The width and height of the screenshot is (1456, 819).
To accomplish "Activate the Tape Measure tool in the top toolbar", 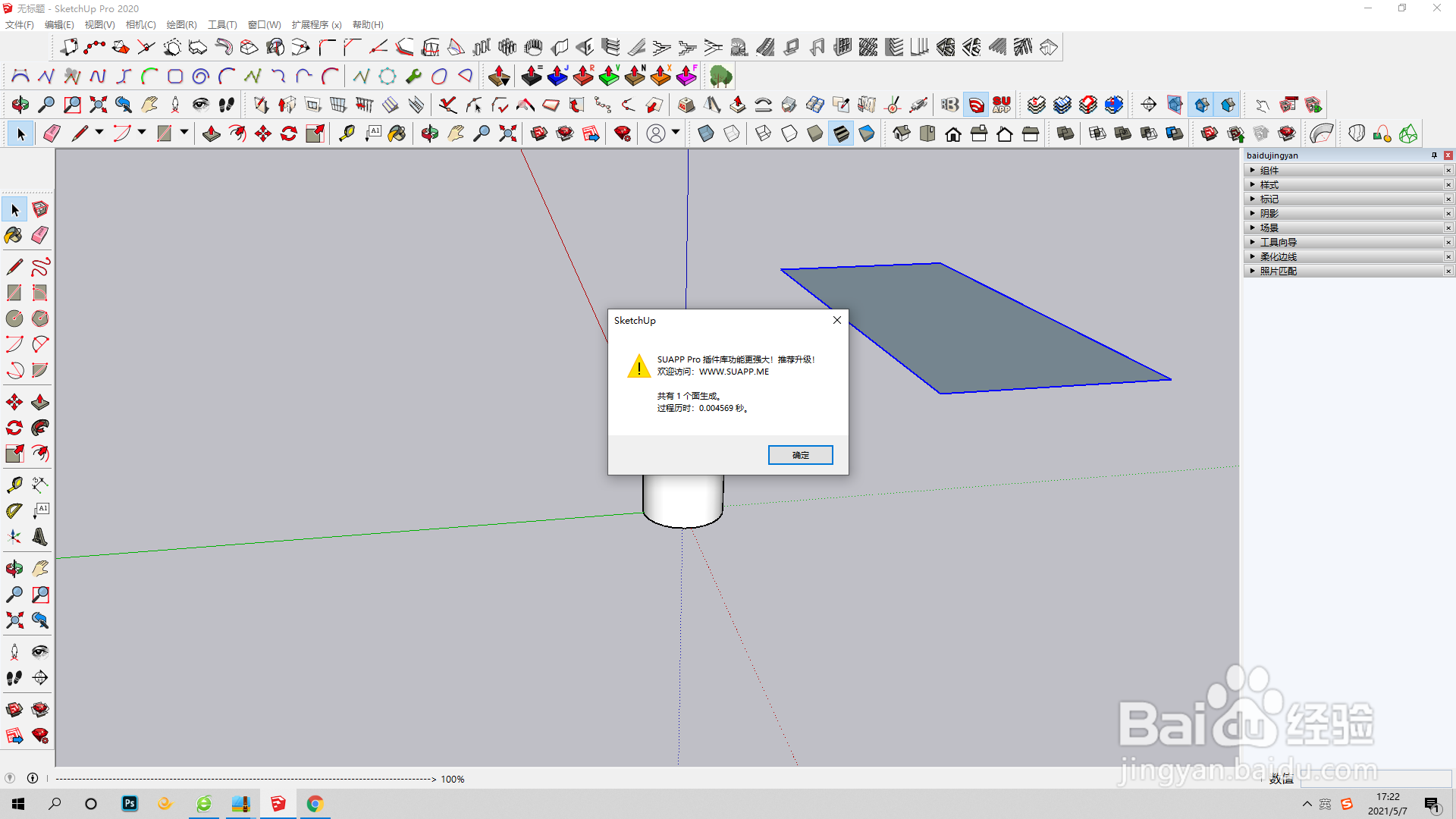I will tap(347, 134).
